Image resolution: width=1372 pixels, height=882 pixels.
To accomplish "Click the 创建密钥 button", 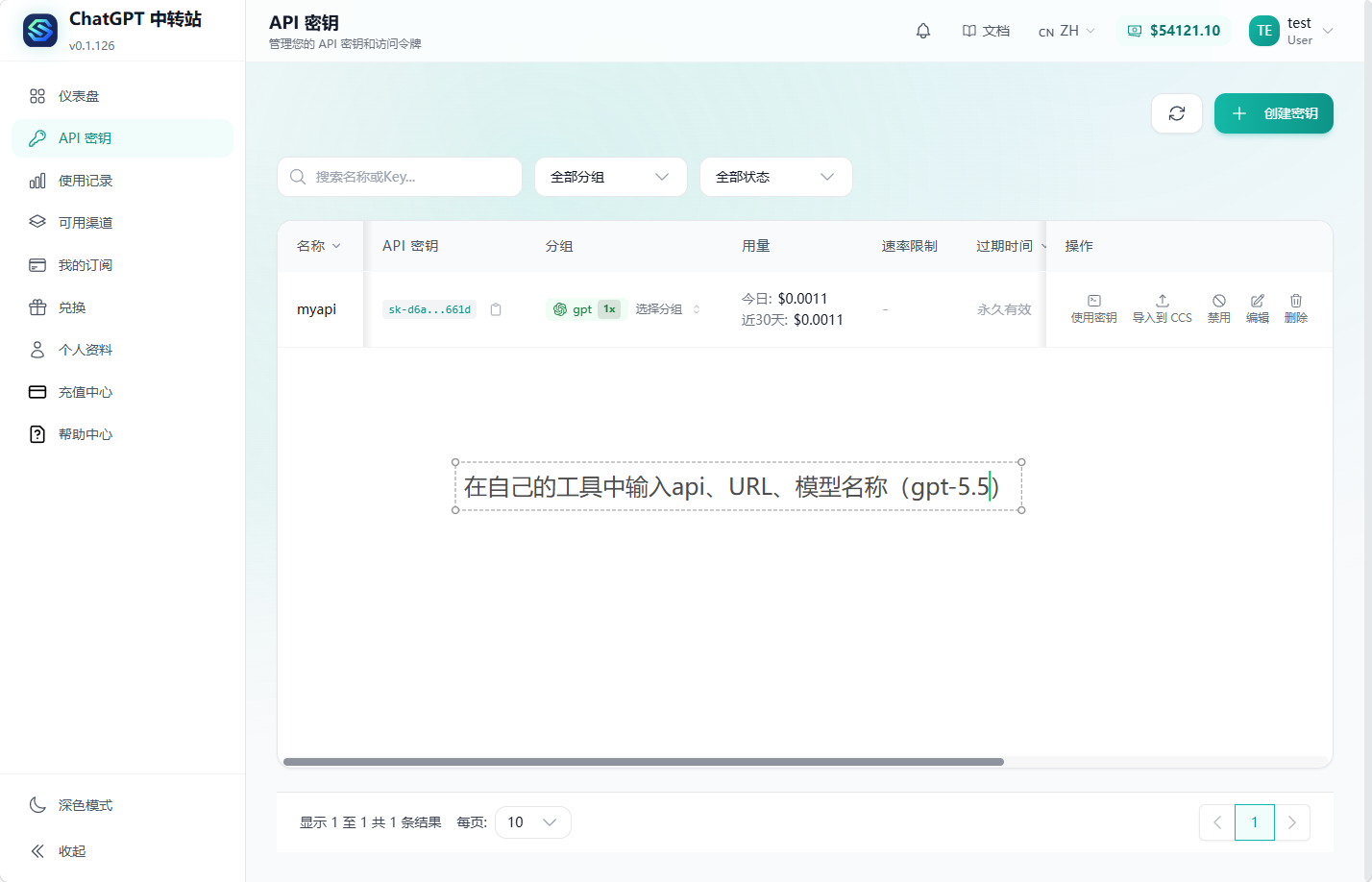I will [x=1274, y=113].
